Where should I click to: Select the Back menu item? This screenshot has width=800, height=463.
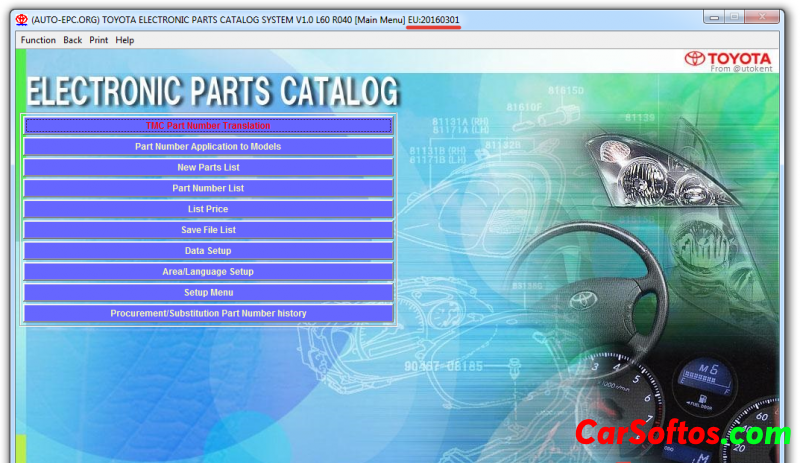pyautogui.click(x=72, y=40)
